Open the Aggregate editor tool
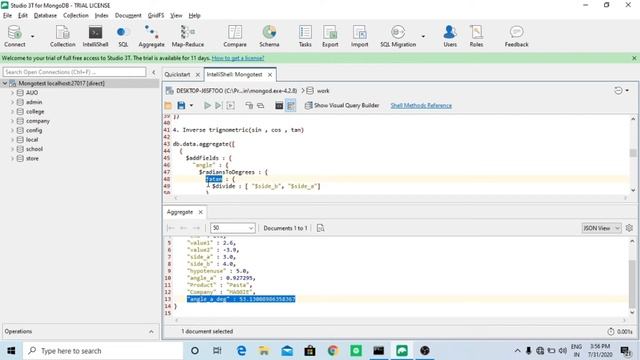This screenshot has width=640, height=360. pos(151,36)
